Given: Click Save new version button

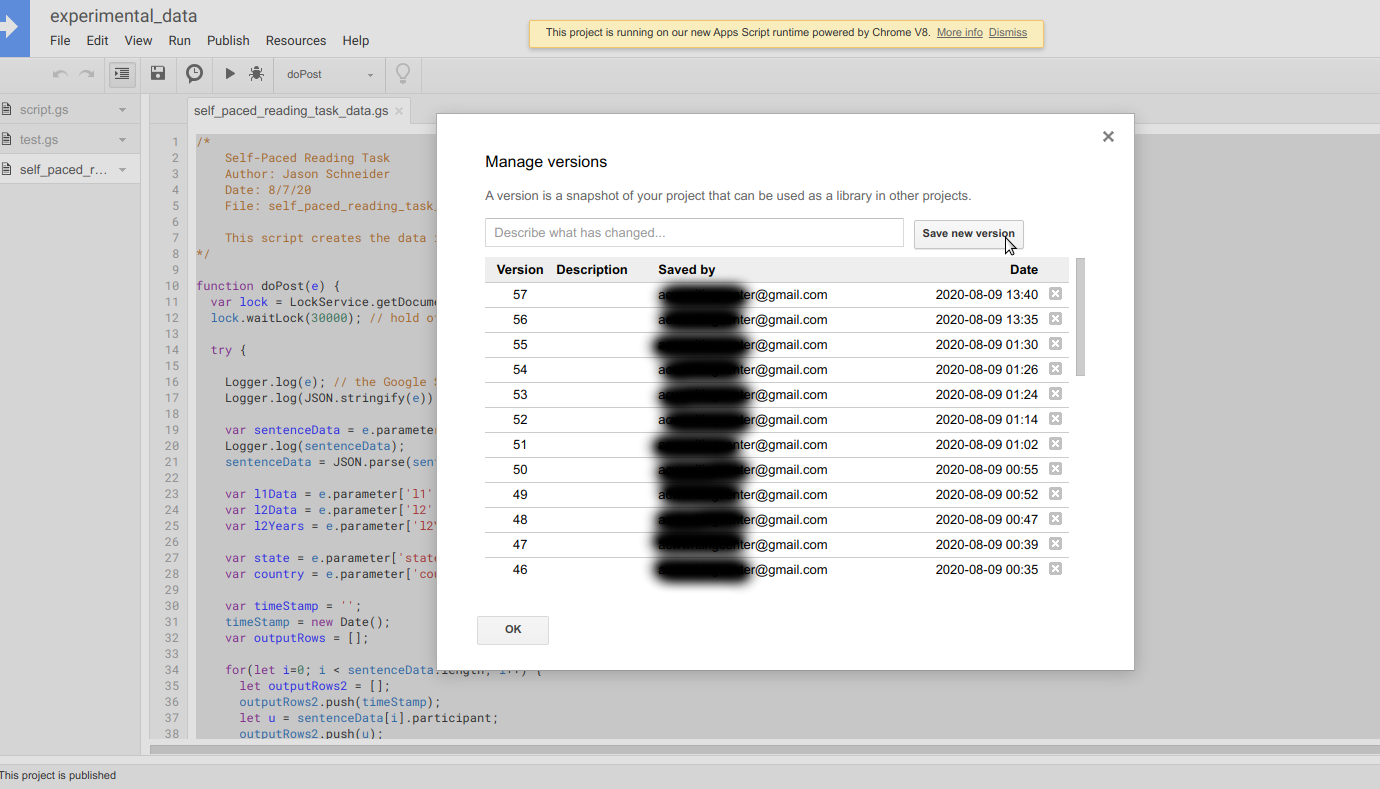Looking at the screenshot, I should pos(968,233).
